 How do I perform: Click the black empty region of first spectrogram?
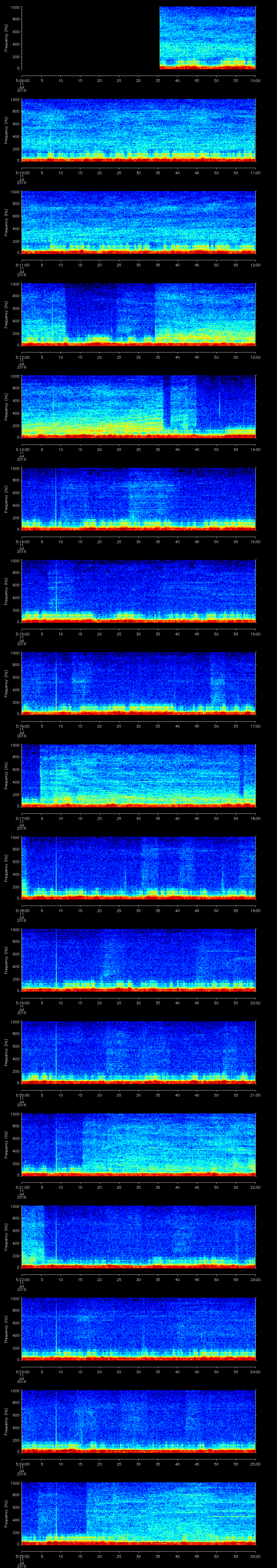pos(90,38)
